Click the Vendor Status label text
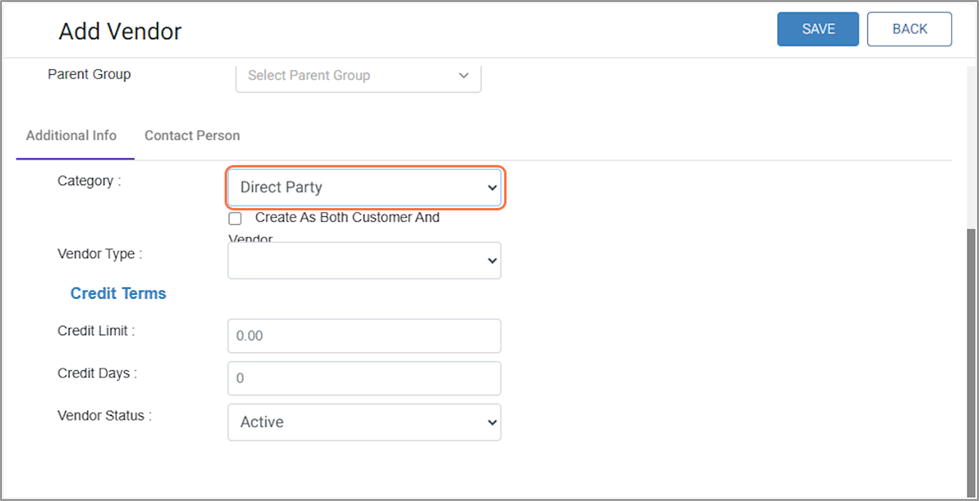 [x=104, y=415]
